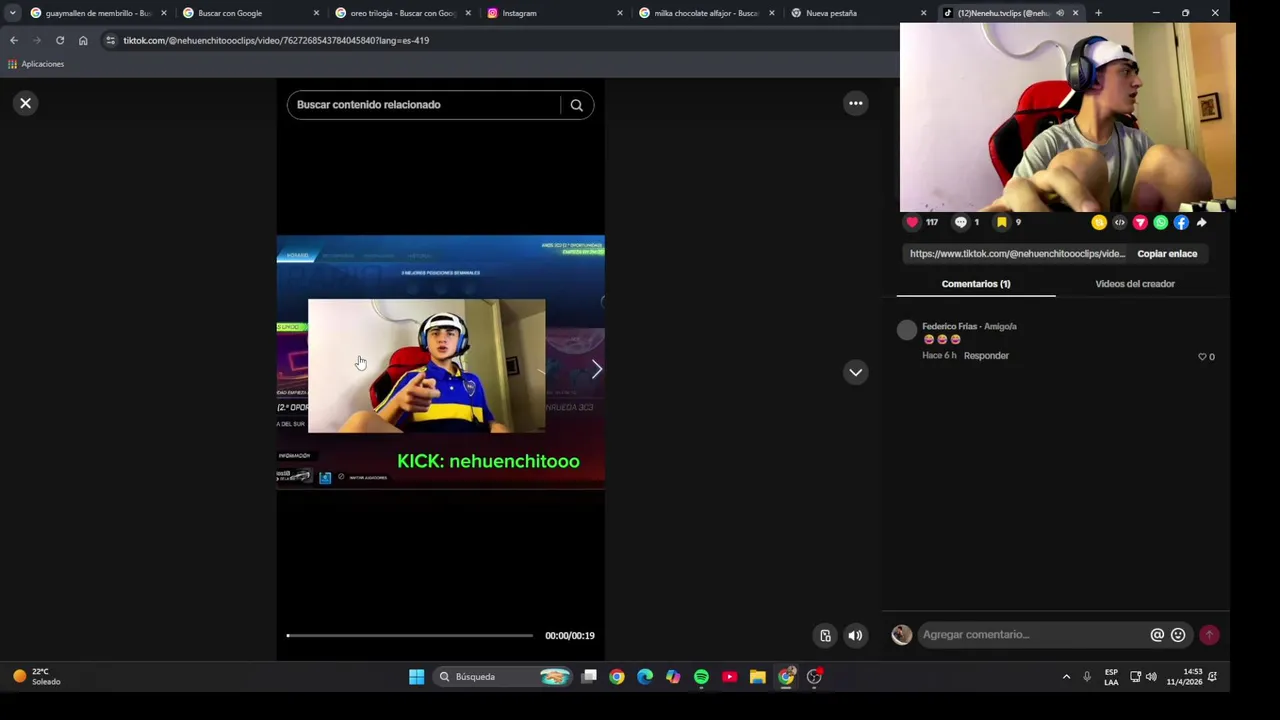The image size is (1280, 720).
Task: Open the OBS Studio taskbar icon
Action: coord(814,677)
